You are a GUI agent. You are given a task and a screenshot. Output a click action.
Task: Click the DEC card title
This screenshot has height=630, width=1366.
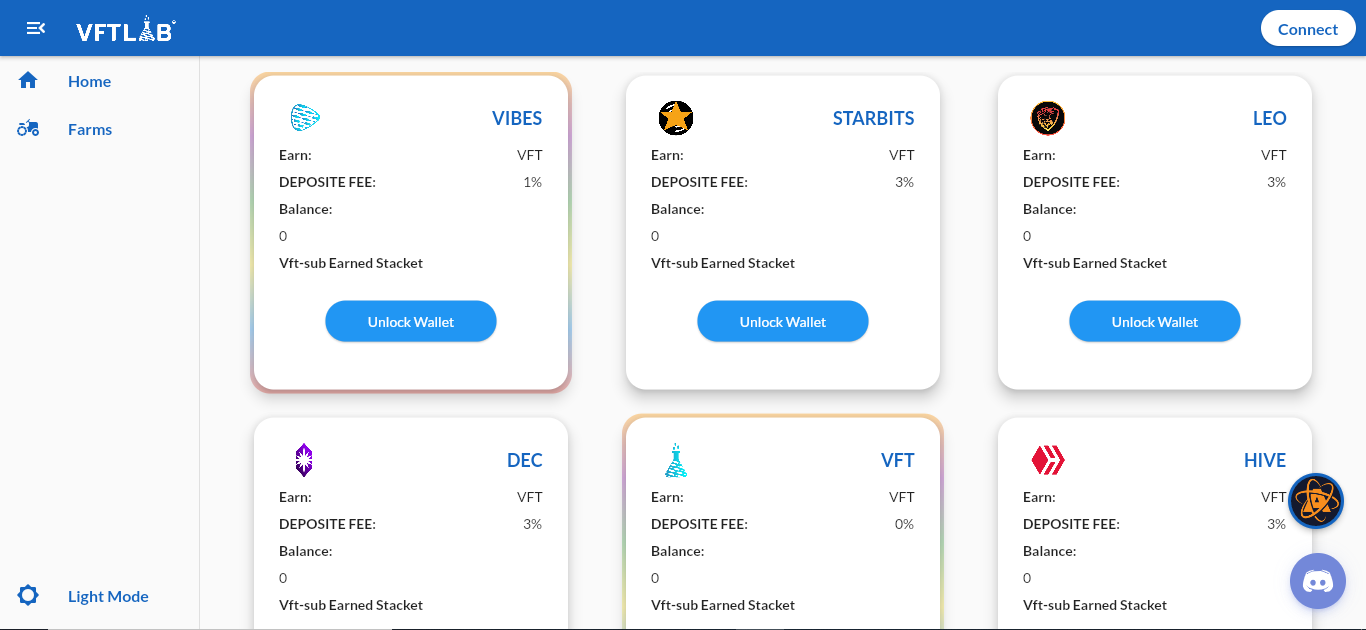525,460
